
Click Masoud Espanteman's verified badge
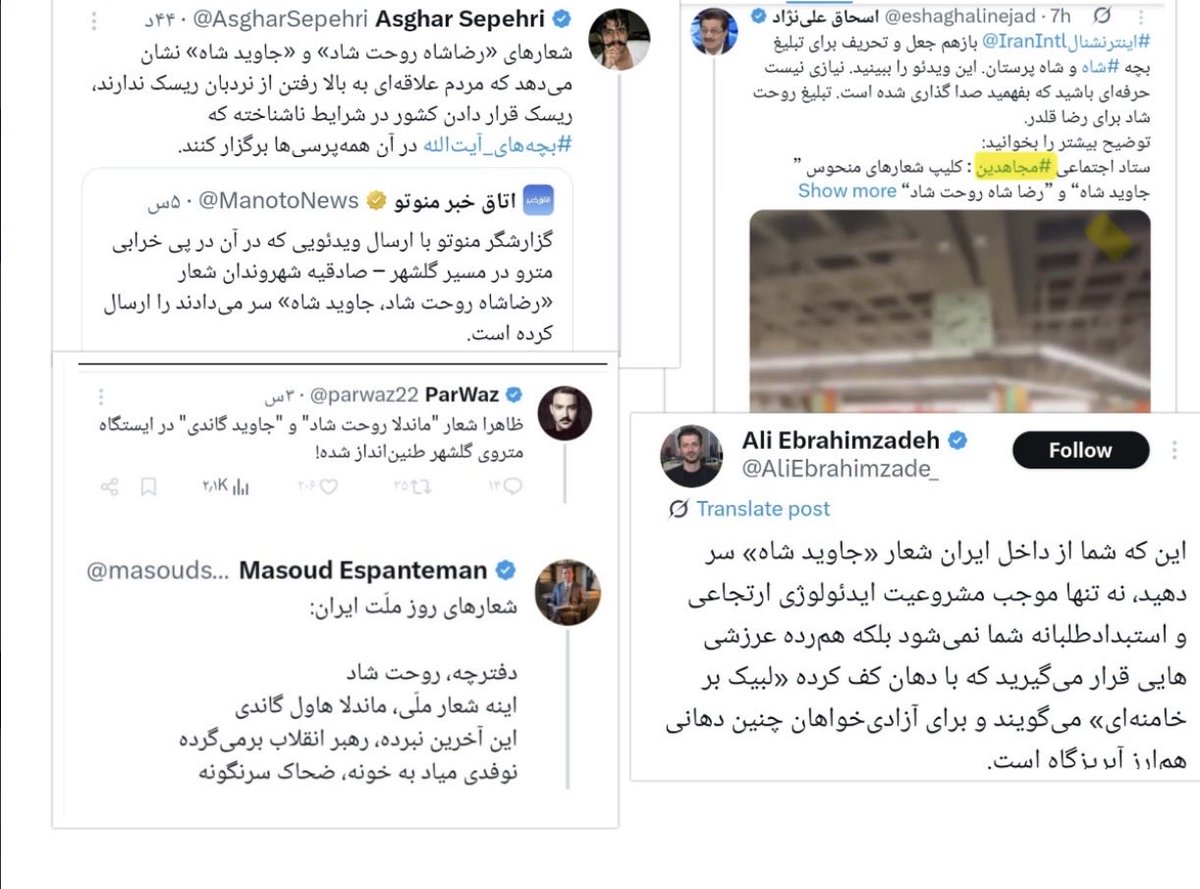(506, 571)
